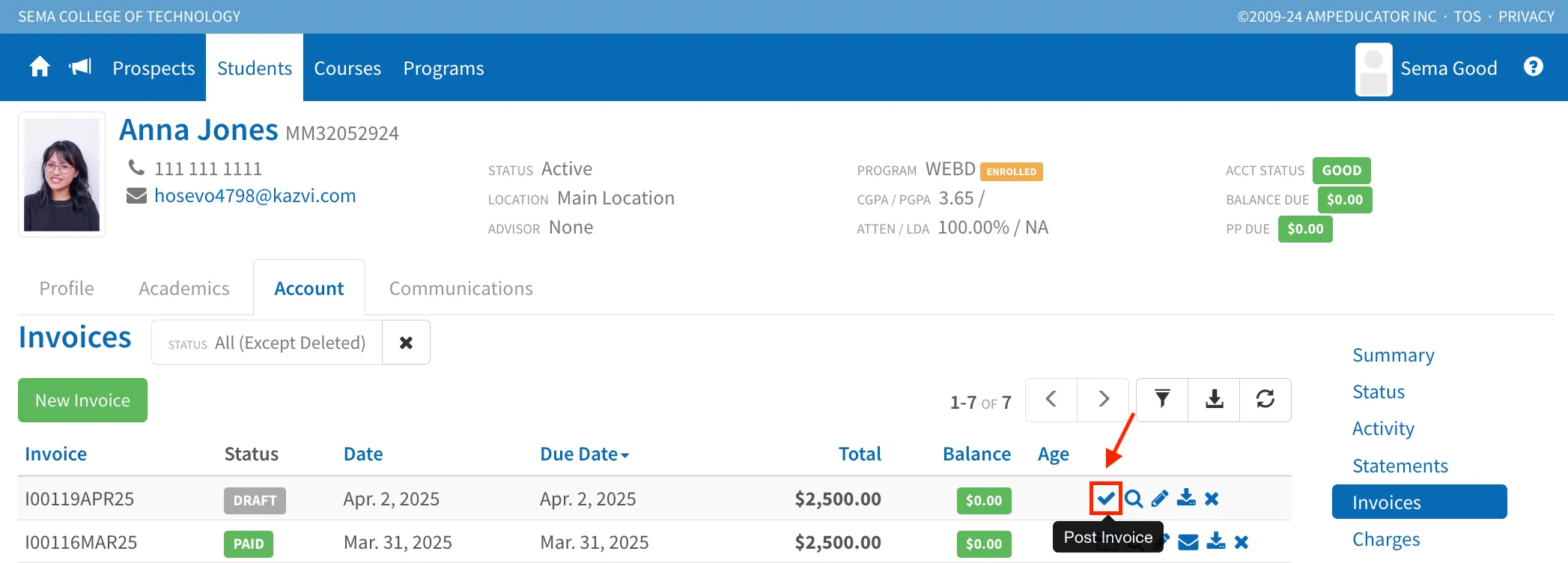This screenshot has width=1568, height=563.
Task: Email invoice I00116MAR25 with the envelope icon
Action: [1188, 542]
